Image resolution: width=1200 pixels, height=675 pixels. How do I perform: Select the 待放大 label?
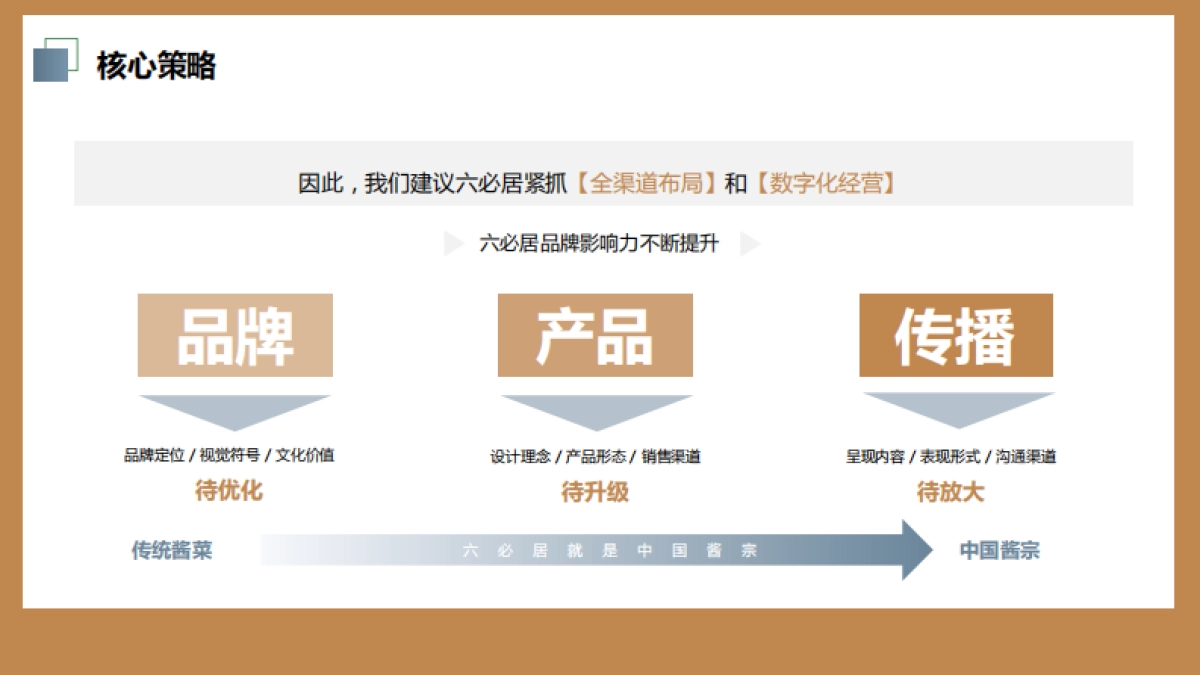950,492
